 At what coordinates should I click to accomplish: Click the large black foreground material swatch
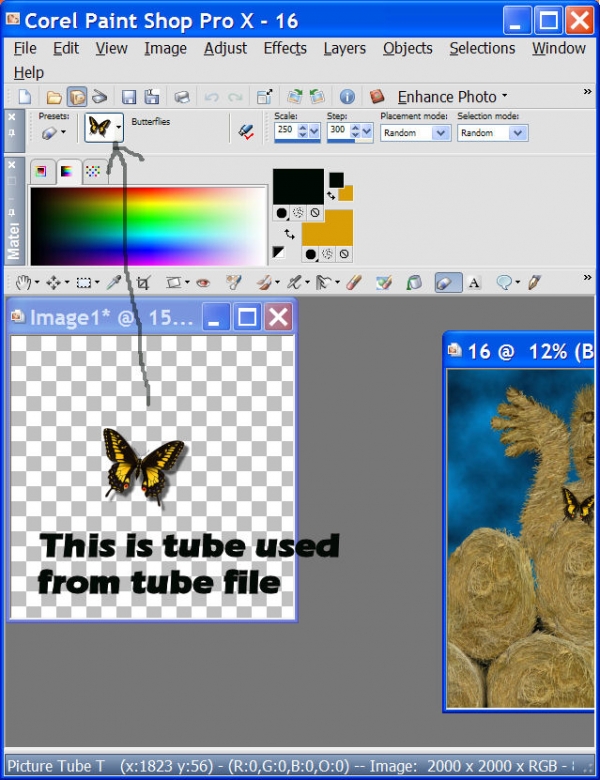(x=299, y=187)
